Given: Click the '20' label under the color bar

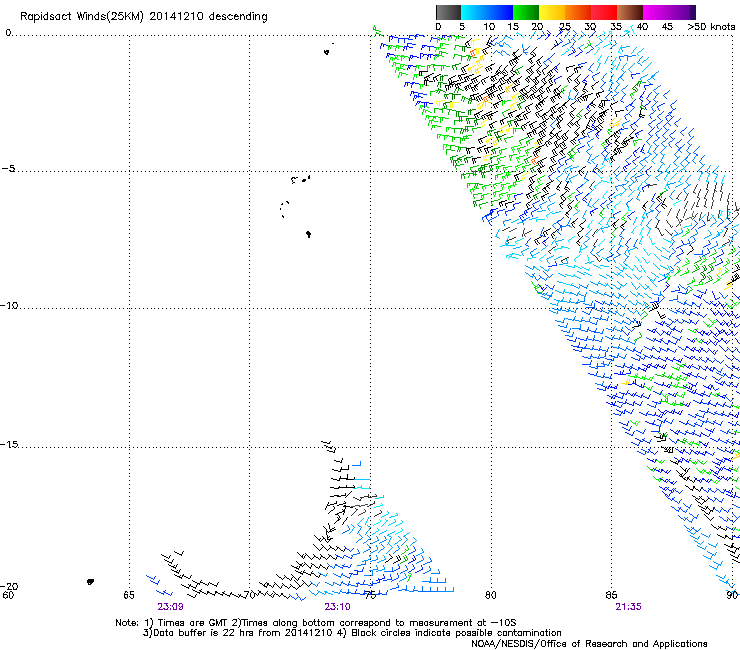Looking at the screenshot, I should 537,26.
